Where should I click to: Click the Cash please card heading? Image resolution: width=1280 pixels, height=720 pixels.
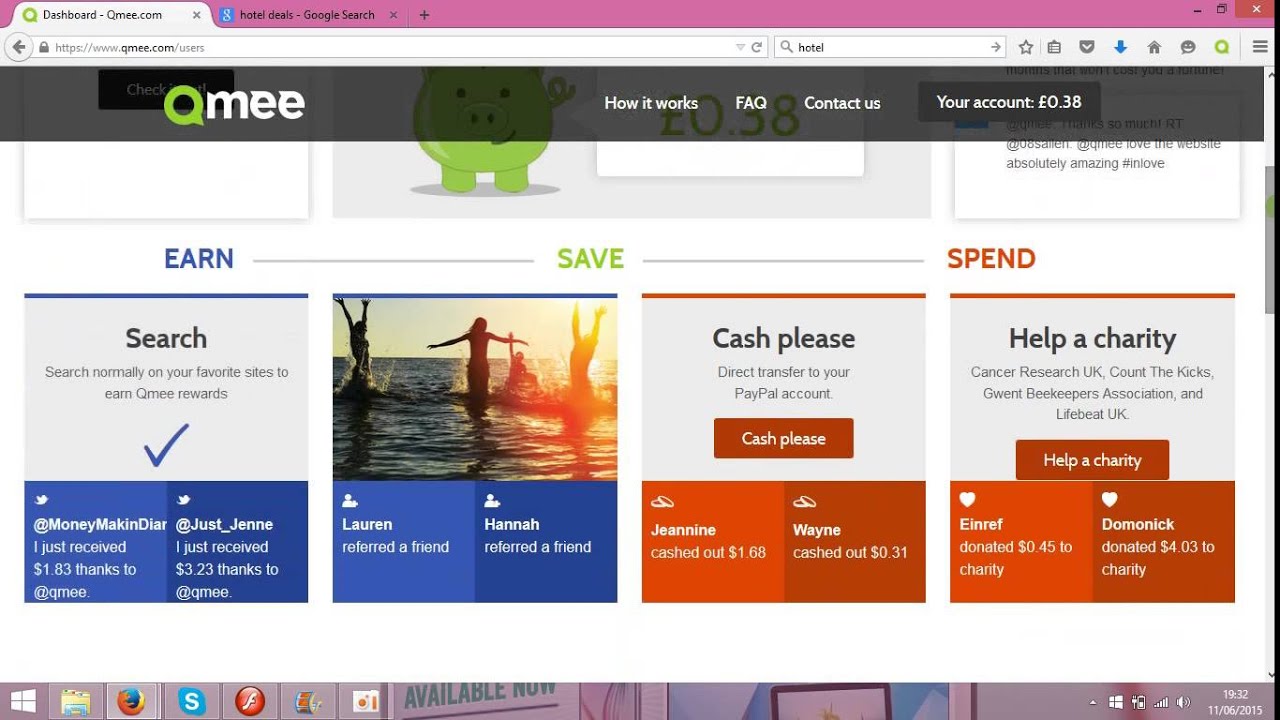pos(784,338)
